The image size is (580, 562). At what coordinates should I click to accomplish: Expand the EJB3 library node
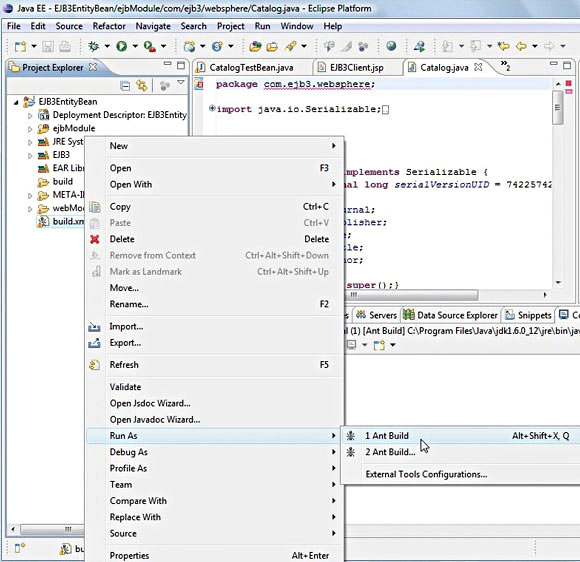click(30, 156)
